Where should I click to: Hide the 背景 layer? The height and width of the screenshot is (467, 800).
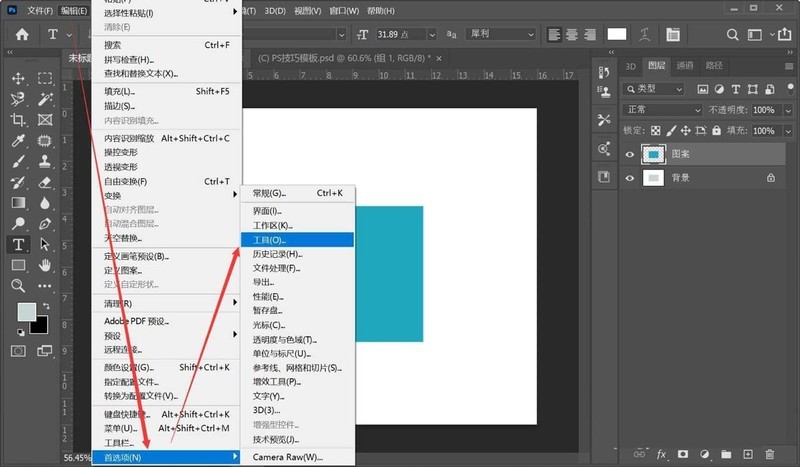pos(630,178)
